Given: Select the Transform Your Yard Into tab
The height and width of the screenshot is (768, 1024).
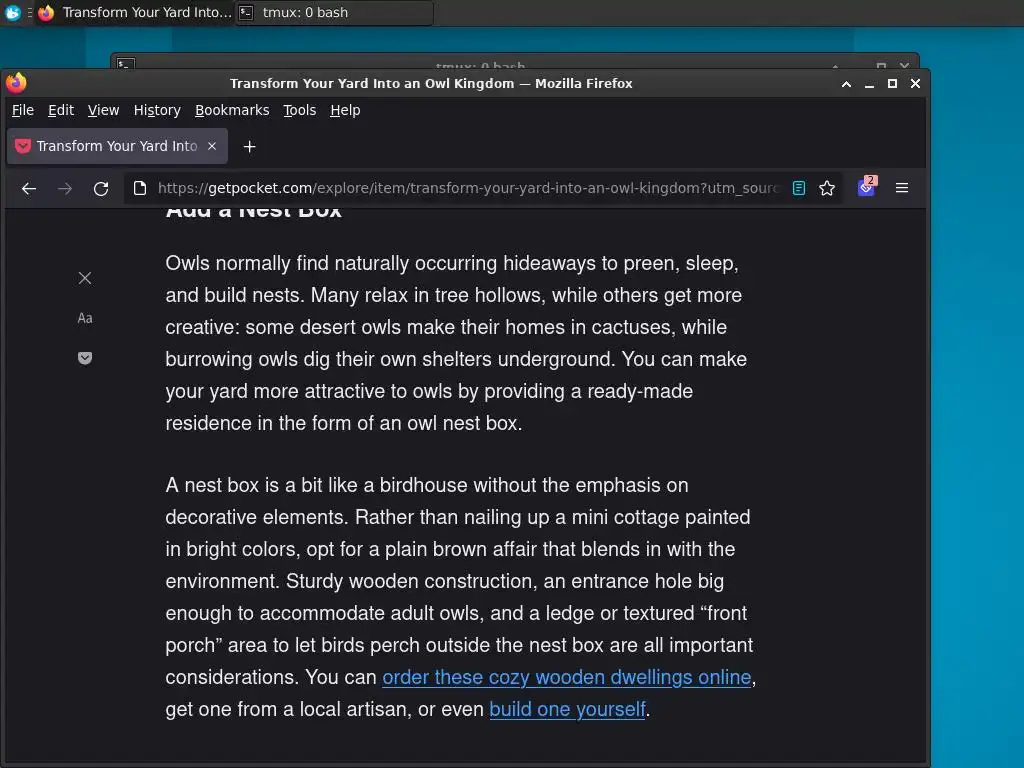Looking at the screenshot, I should tap(117, 146).
